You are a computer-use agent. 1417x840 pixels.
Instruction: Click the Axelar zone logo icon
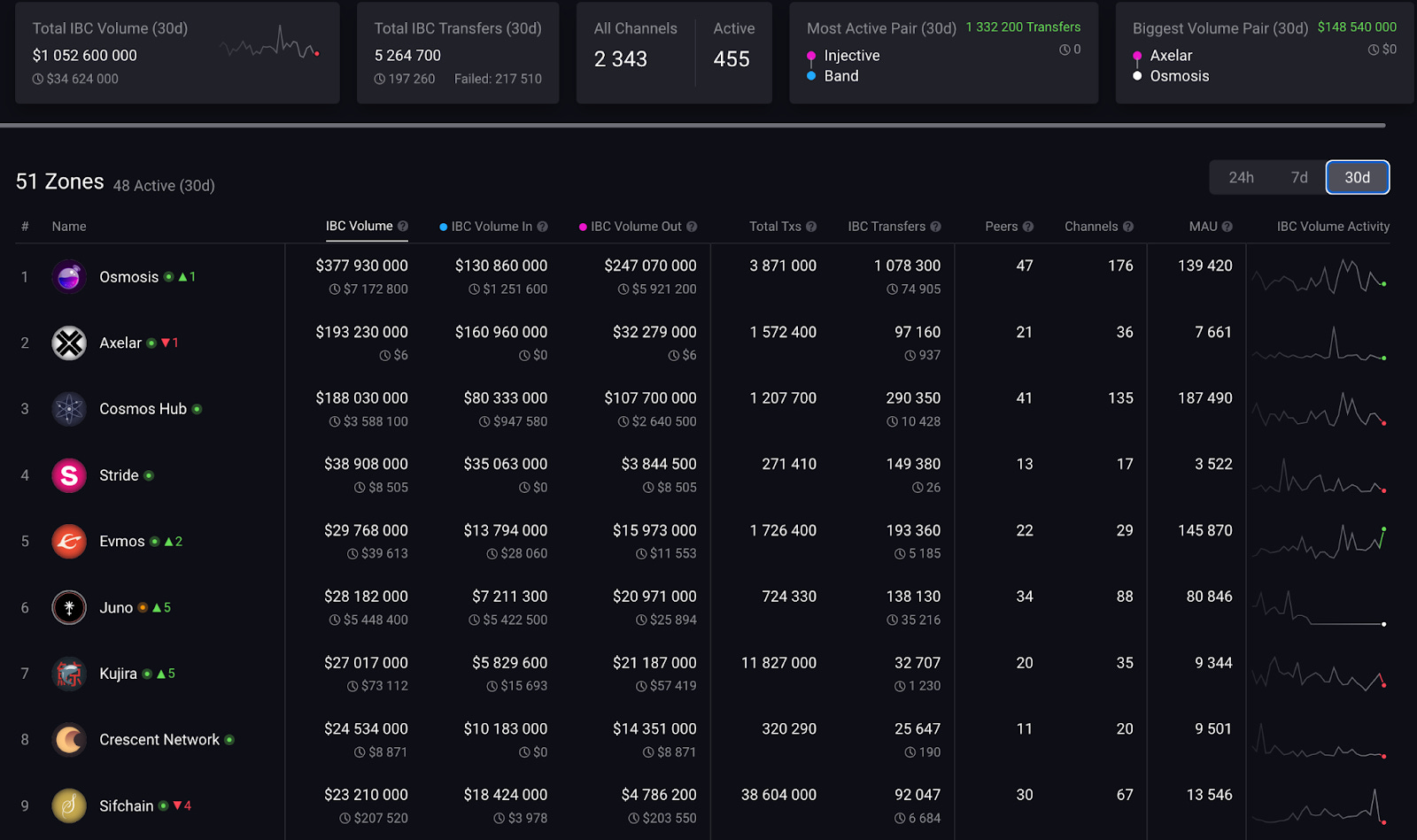click(69, 343)
